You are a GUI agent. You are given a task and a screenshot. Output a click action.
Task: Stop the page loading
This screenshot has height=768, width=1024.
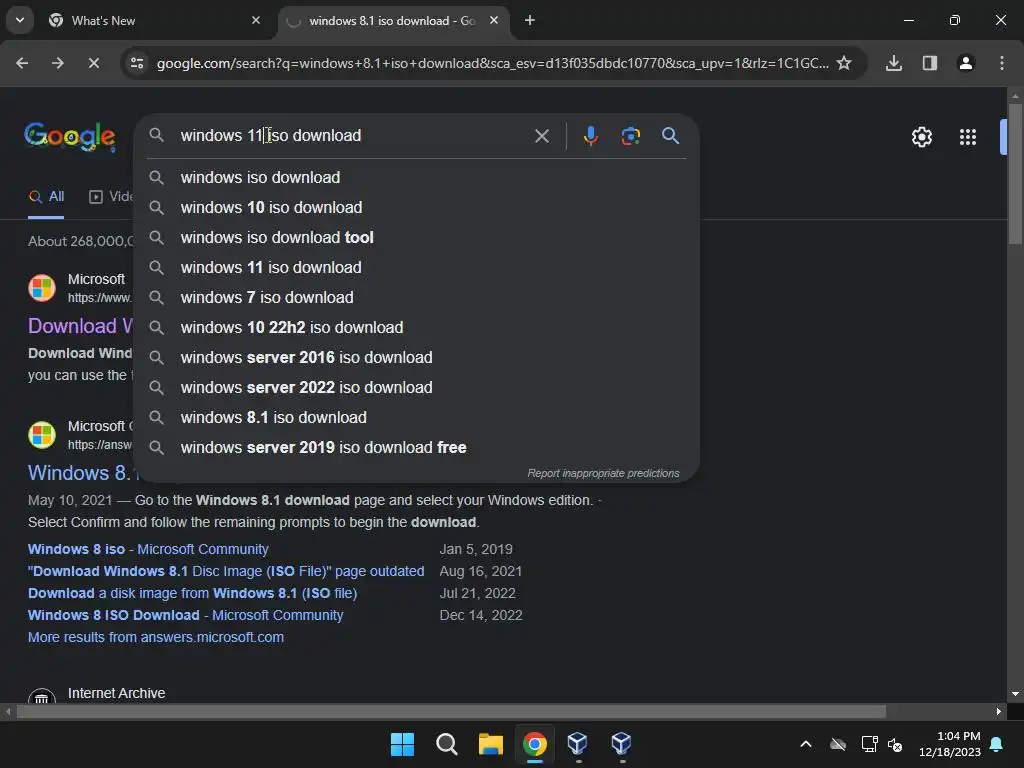pyautogui.click(x=94, y=63)
